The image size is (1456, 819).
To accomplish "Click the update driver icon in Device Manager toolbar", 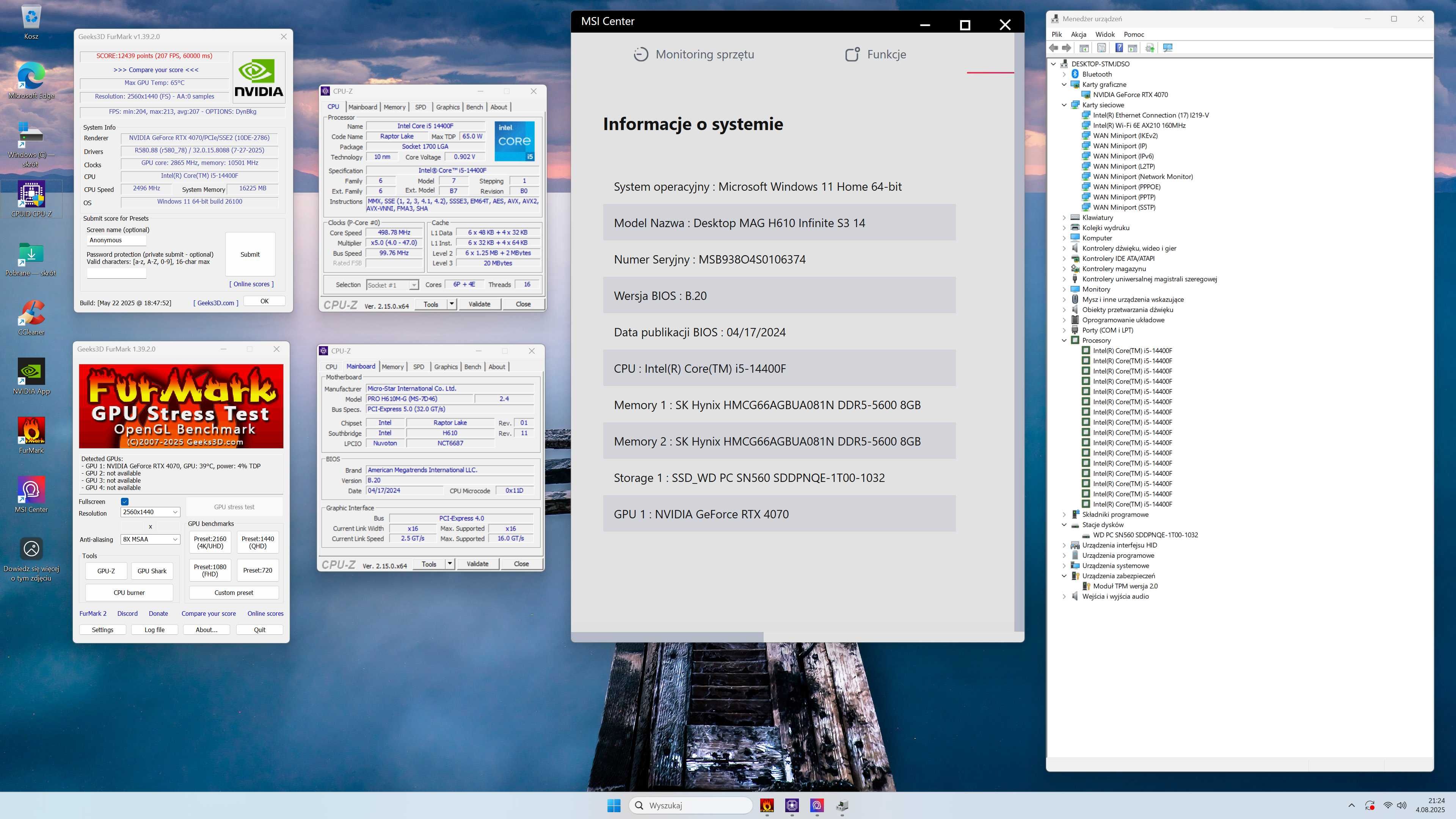I will coord(1150,48).
